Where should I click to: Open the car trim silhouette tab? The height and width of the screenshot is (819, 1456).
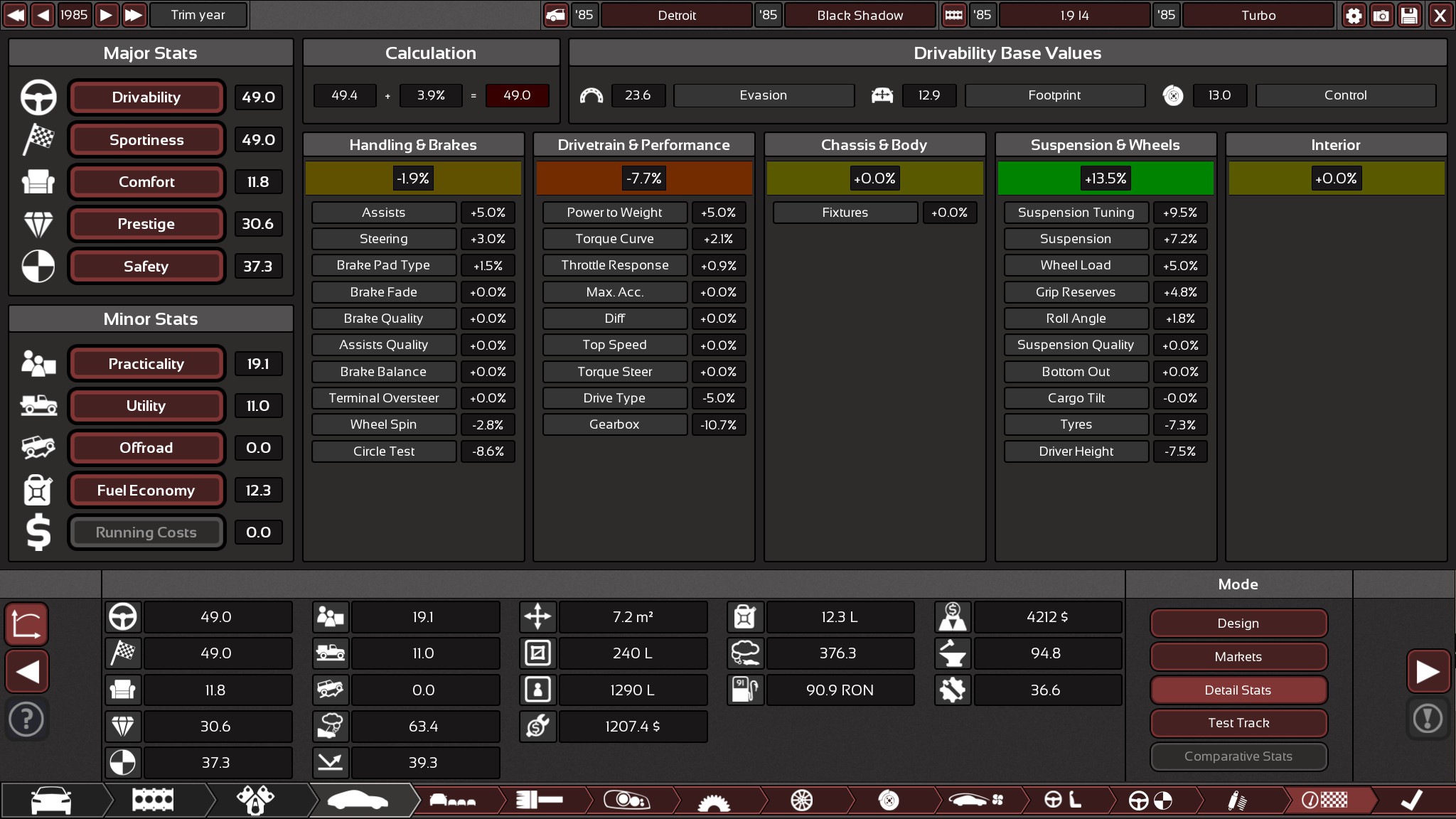358,801
